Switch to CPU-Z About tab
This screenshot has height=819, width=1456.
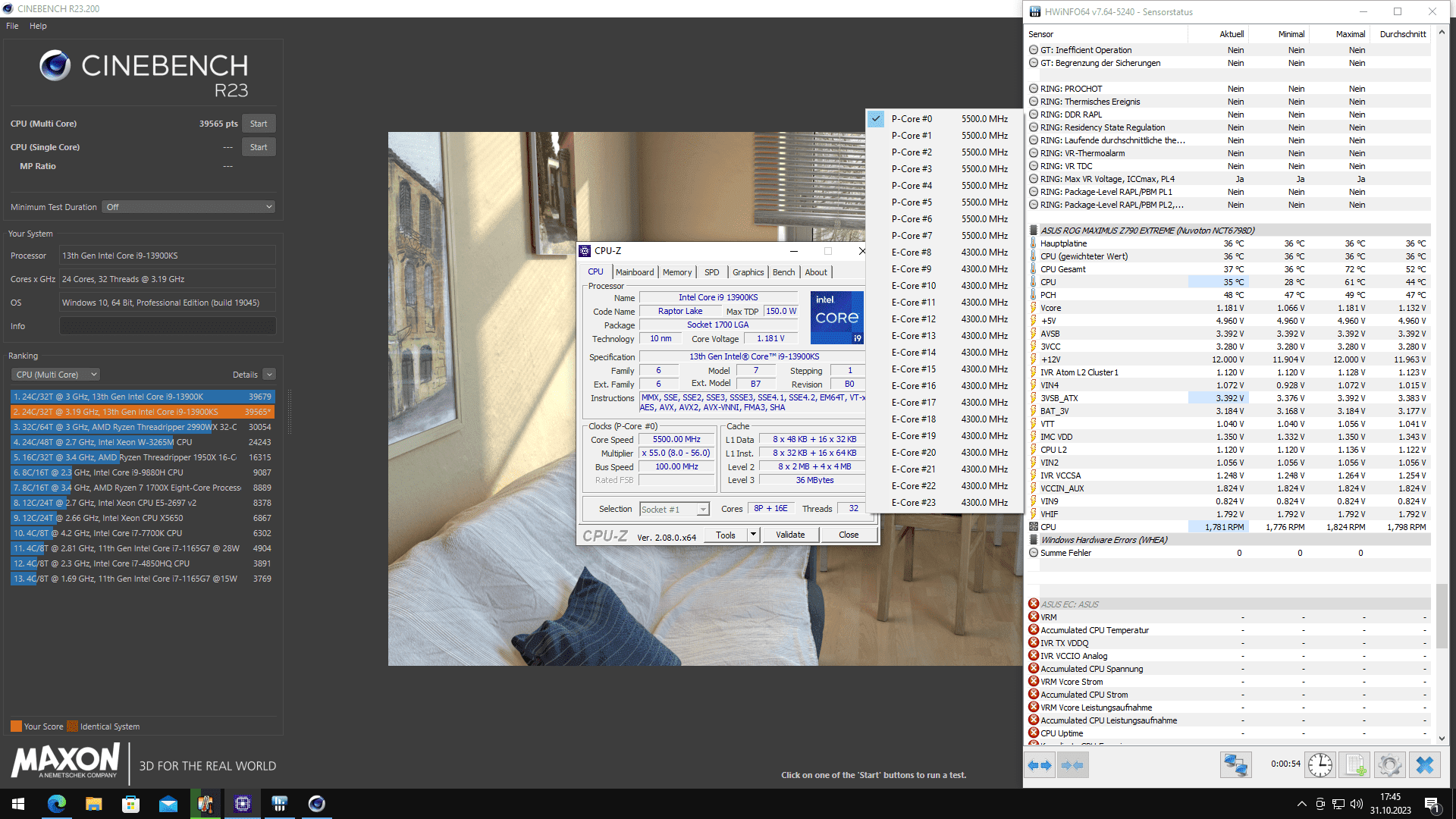tap(816, 272)
